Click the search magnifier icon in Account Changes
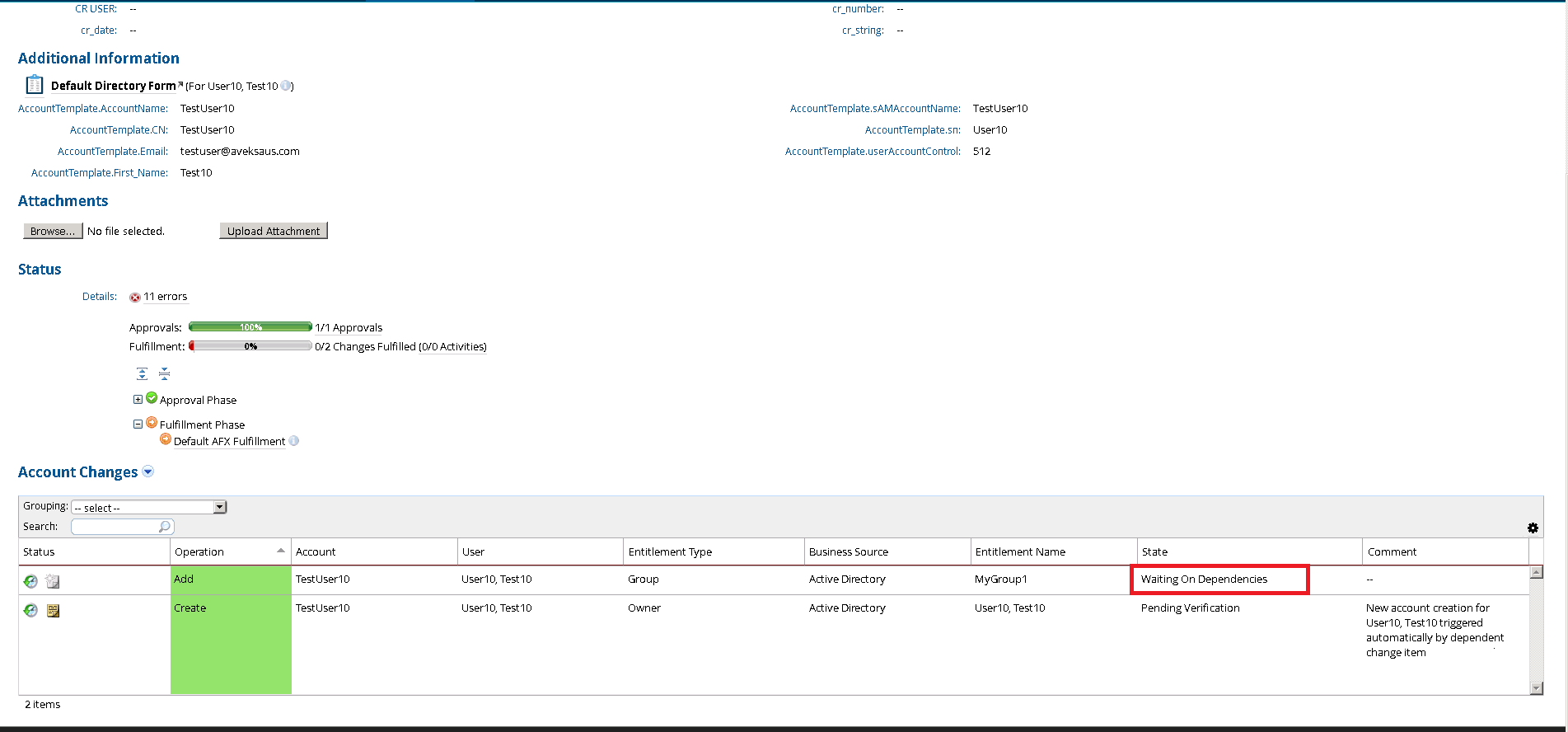 click(165, 527)
